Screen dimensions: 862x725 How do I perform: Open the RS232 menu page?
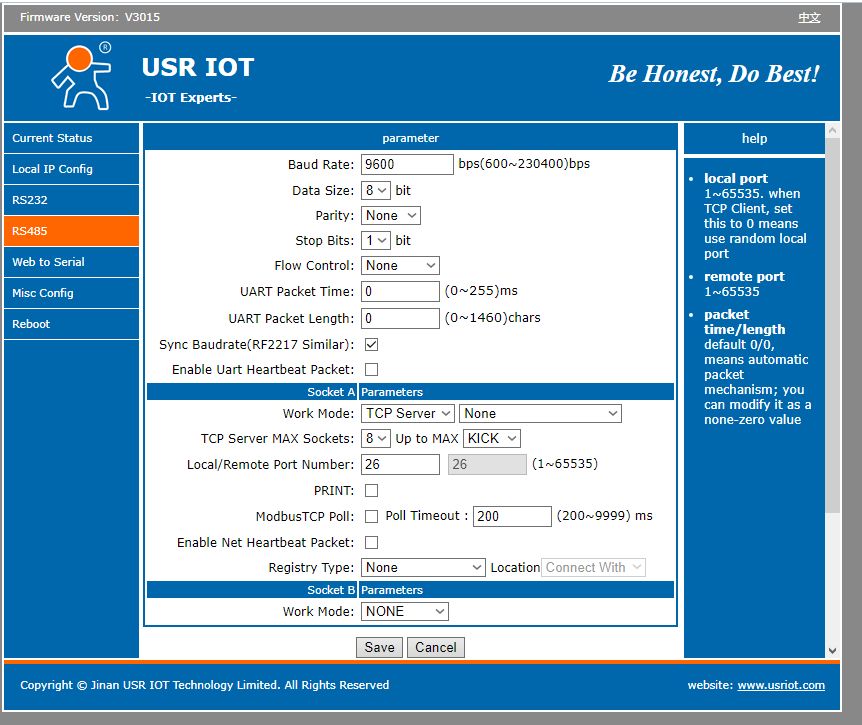coord(71,200)
